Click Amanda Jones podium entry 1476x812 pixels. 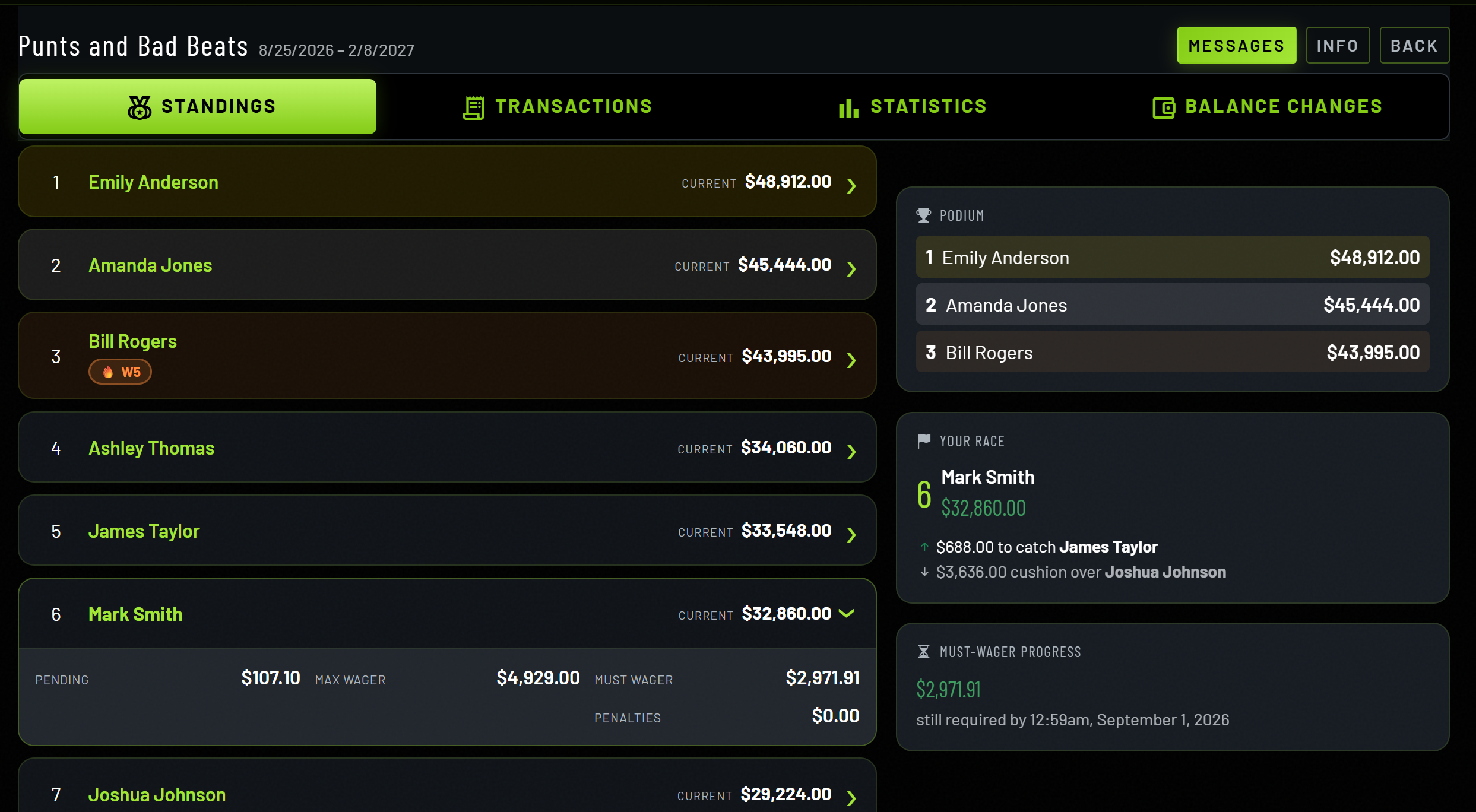click(x=1173, y=304)
